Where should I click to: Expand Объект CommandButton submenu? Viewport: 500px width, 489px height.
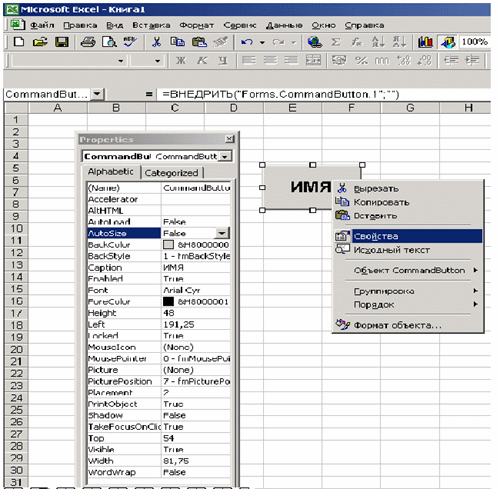point(409,270)
